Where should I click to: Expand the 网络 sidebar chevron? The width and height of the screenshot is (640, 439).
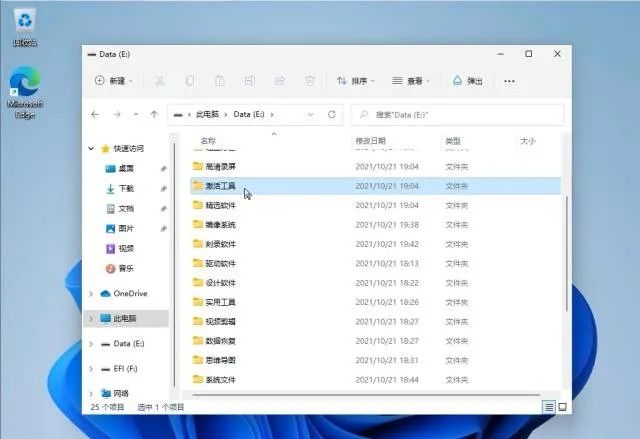click(91, 394)
